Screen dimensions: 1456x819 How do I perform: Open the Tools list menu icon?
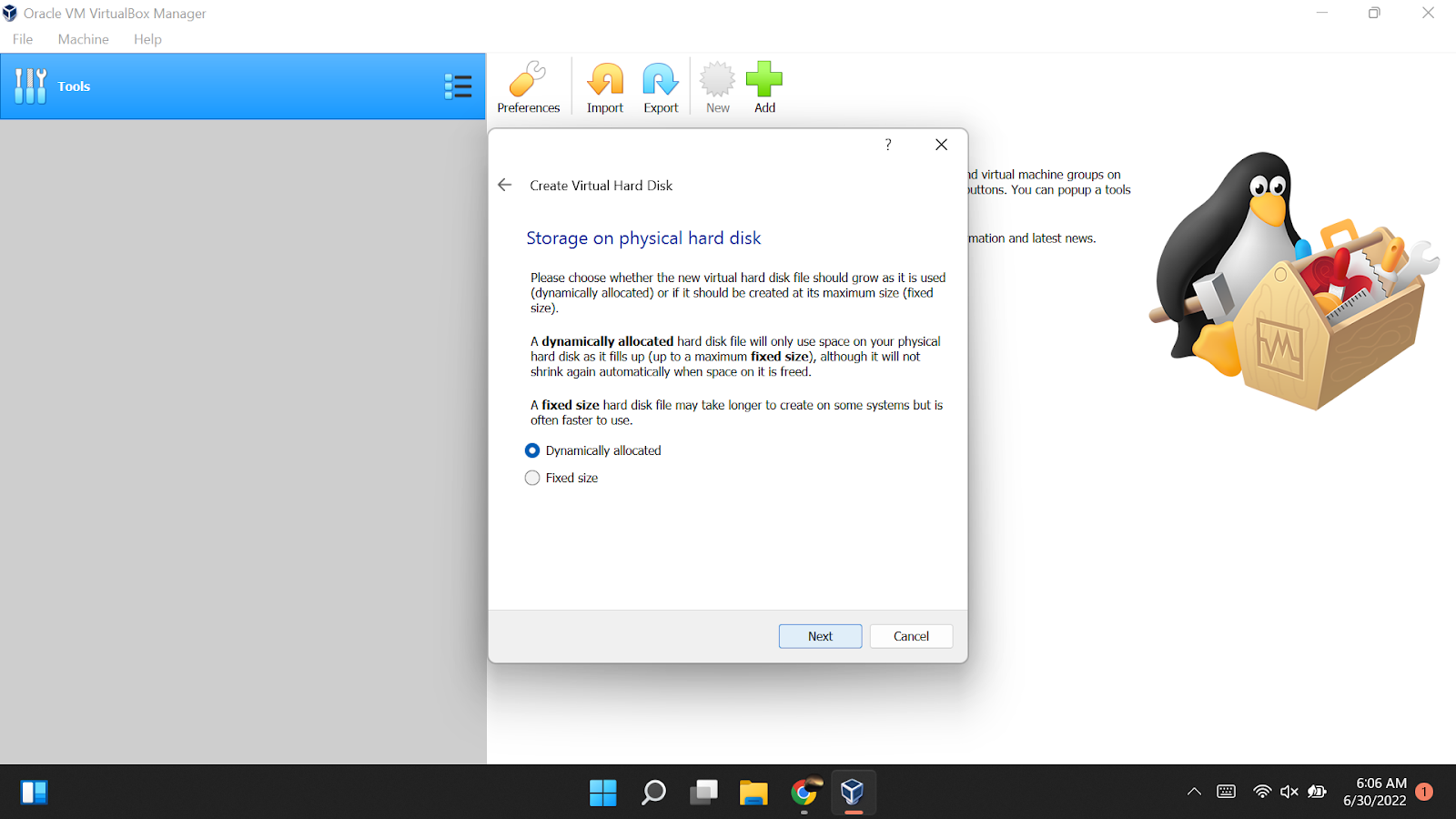(x=458, y=86)
